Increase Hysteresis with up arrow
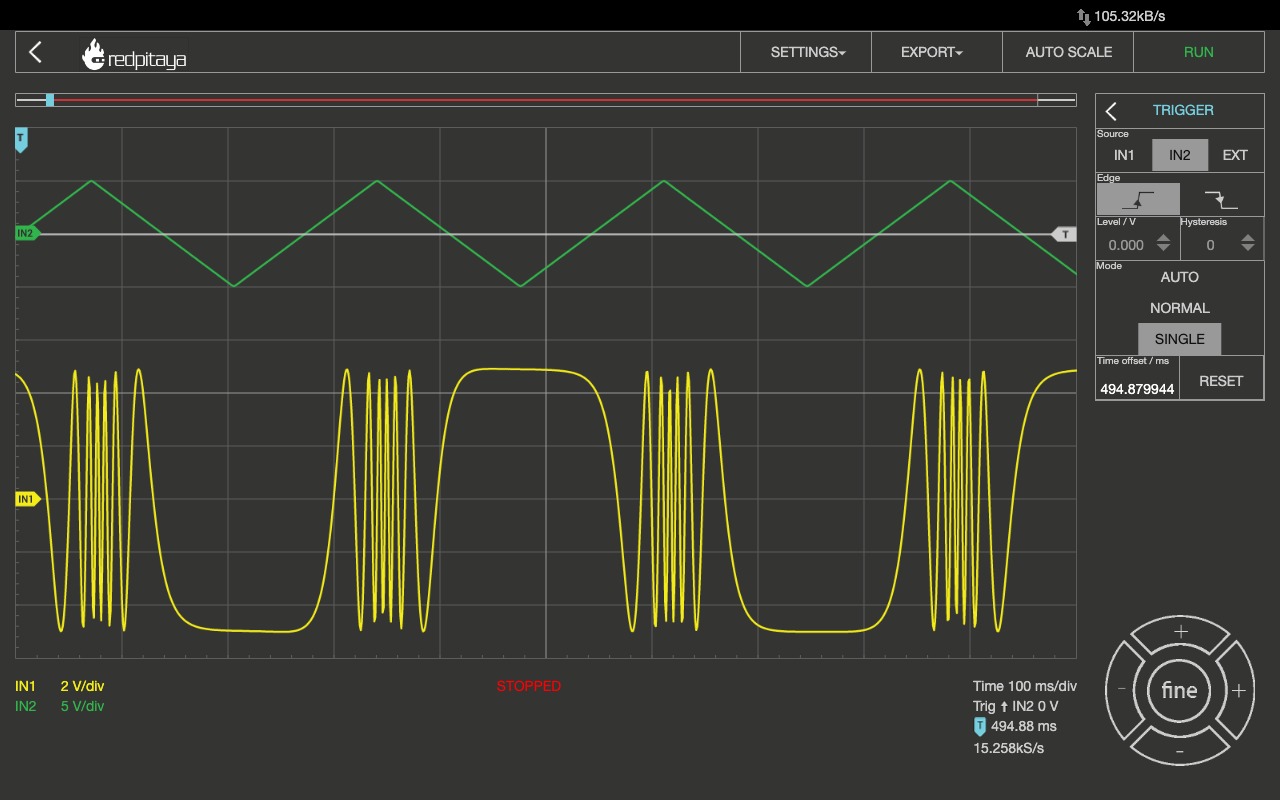The width and height of the screenshot is (1280, 800). click(1248, 239)
